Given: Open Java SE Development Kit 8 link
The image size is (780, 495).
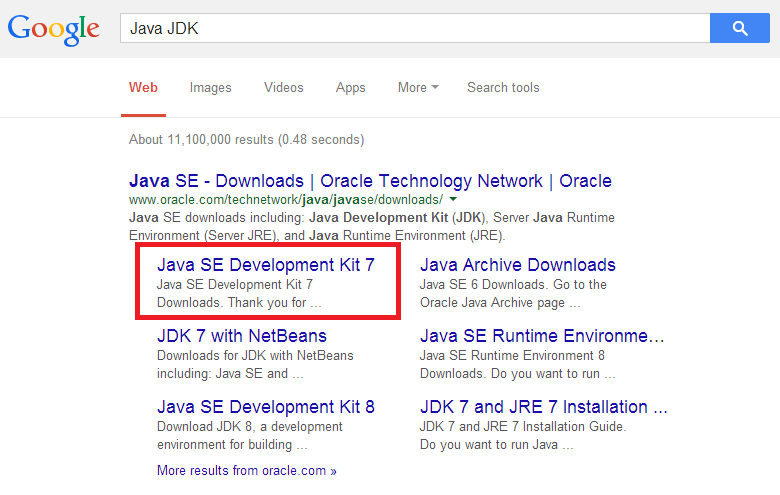Looking at the screenshot, I should click(266, 407).
